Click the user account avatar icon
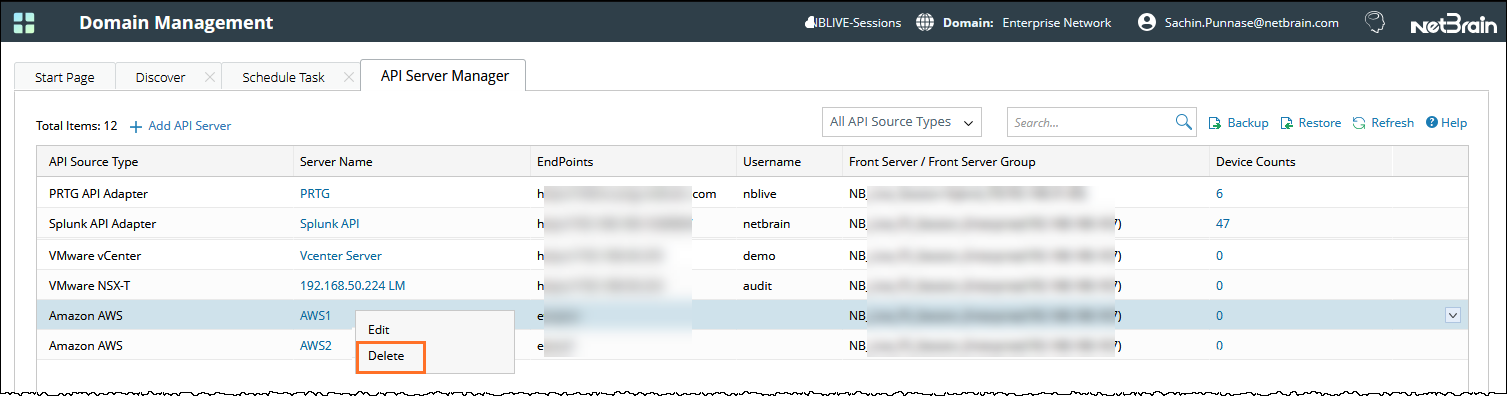 1147,22
